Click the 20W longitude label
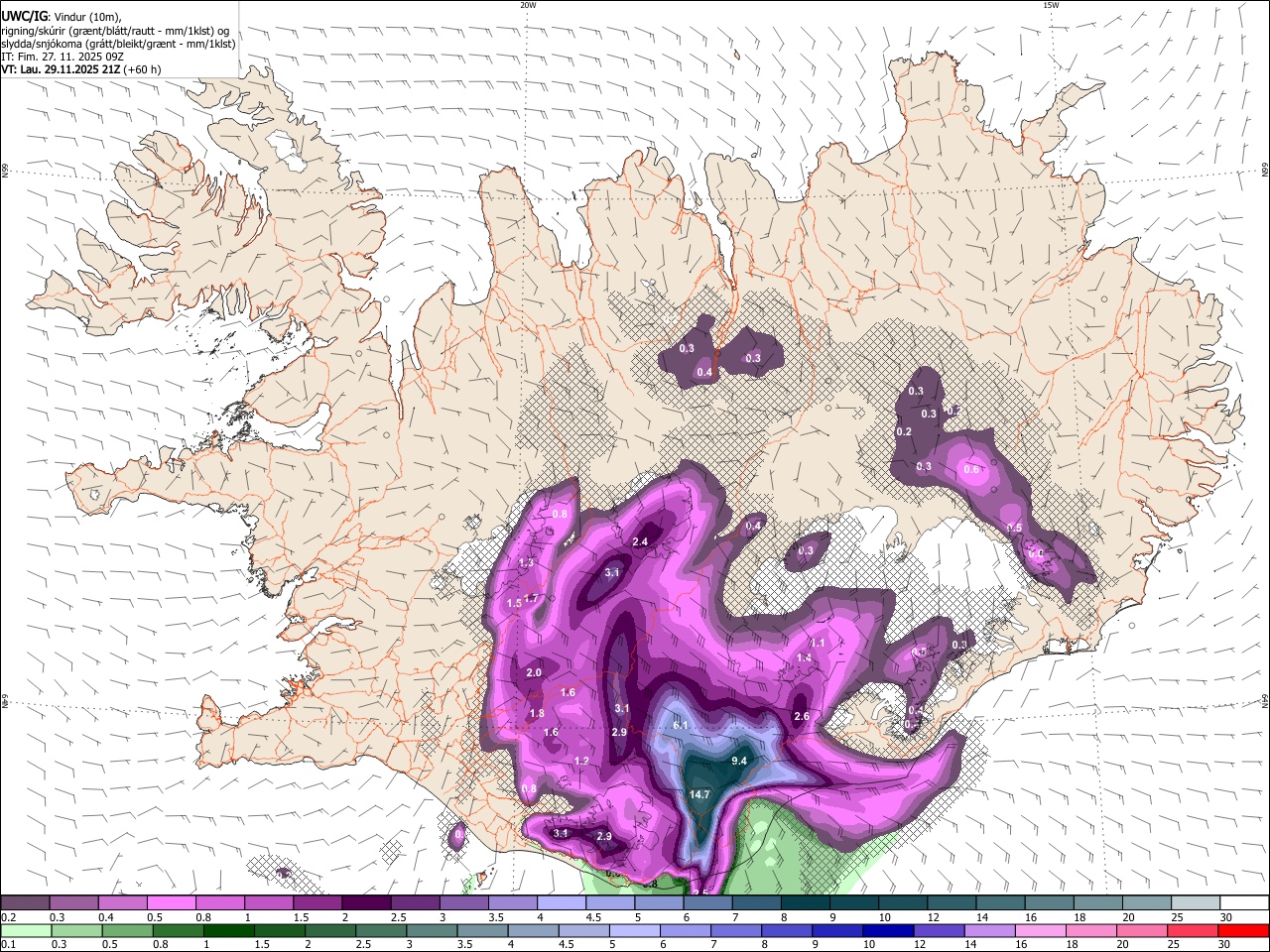 (x=528, y=5)
